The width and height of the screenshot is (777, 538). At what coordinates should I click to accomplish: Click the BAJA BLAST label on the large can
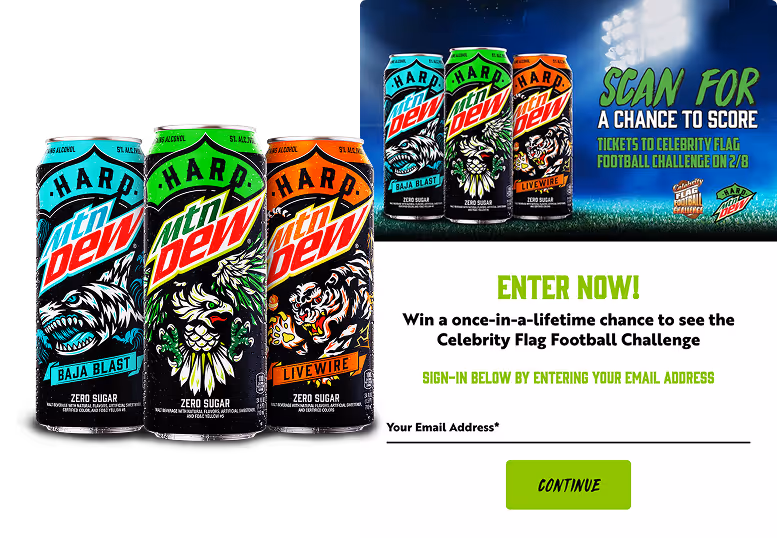pyautogui.click(x=93, y=369)
